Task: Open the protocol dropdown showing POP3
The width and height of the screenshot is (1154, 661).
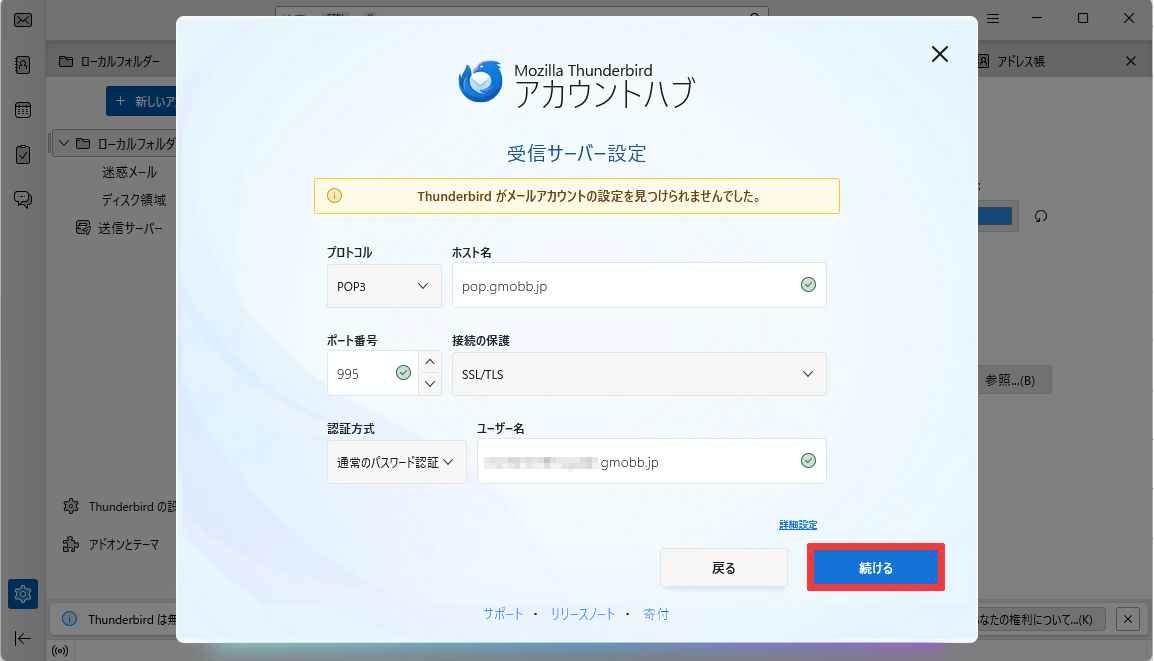Action: click(x=384, y=285)
